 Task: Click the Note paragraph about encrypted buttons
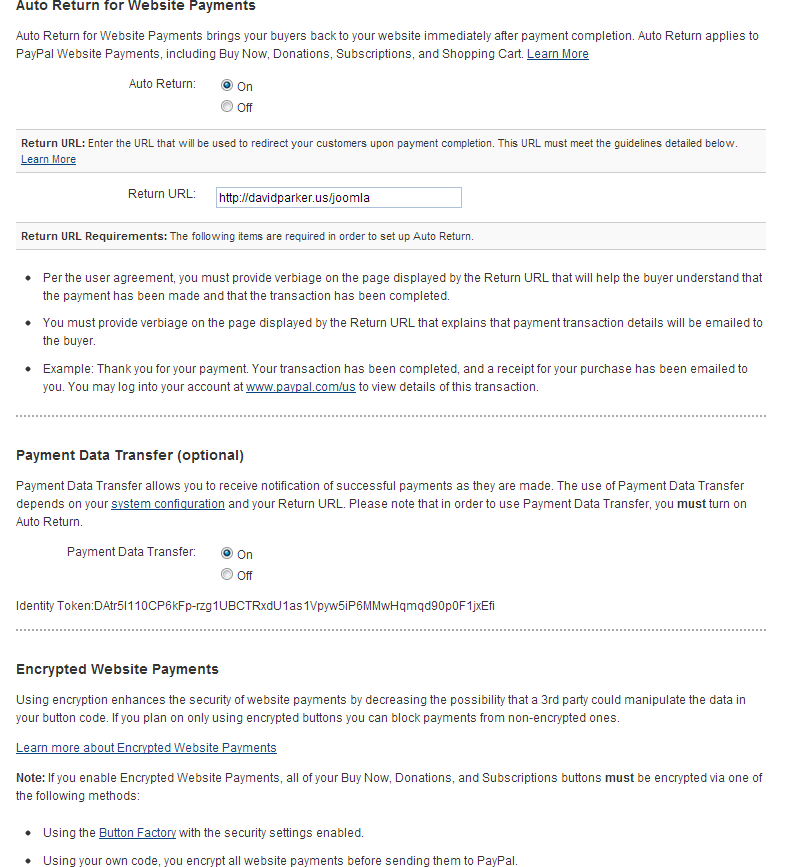click(x=390, y=787)
